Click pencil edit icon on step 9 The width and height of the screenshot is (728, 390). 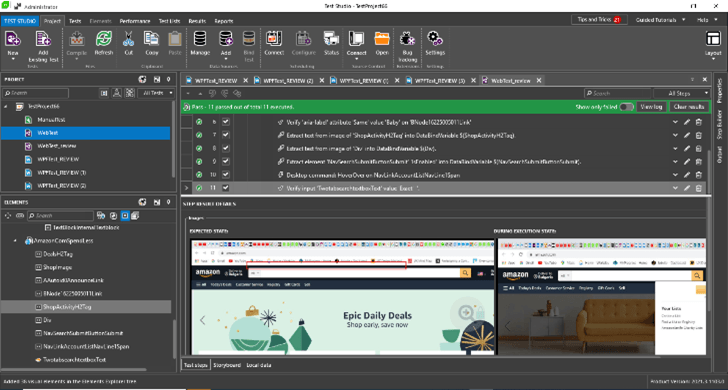(687, 162)
